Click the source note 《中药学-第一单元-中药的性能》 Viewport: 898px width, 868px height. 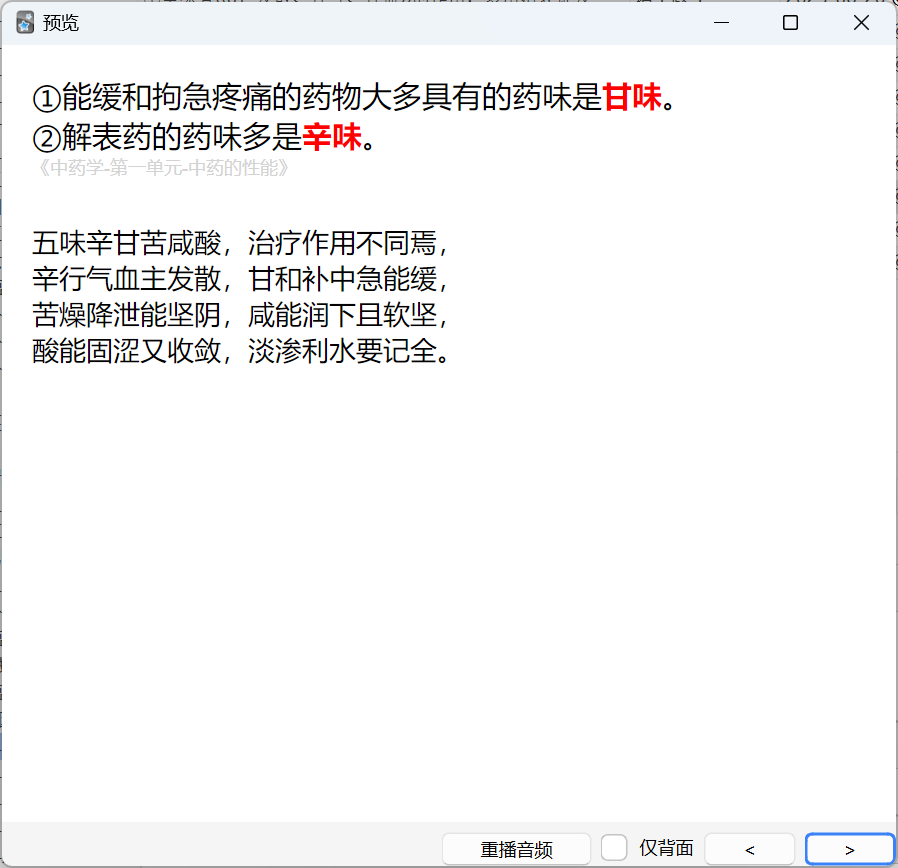pyautogui.click(x=162, y=168)
